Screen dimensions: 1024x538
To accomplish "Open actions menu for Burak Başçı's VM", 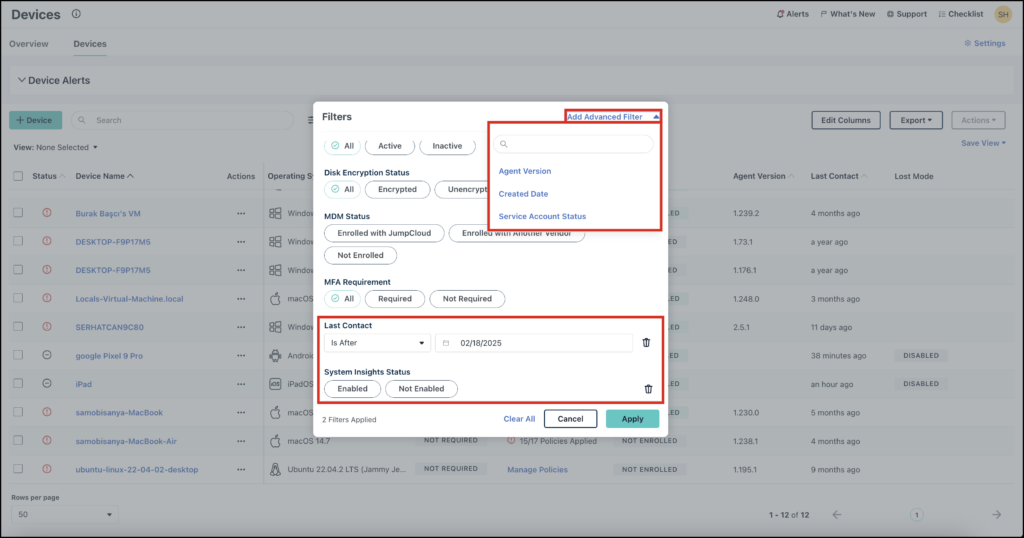I will coord(240,213).
